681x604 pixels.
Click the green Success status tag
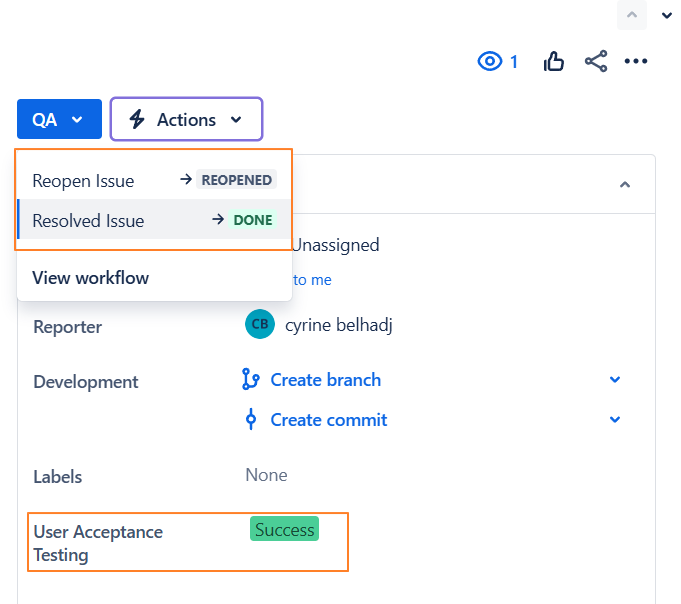point(284,530)
